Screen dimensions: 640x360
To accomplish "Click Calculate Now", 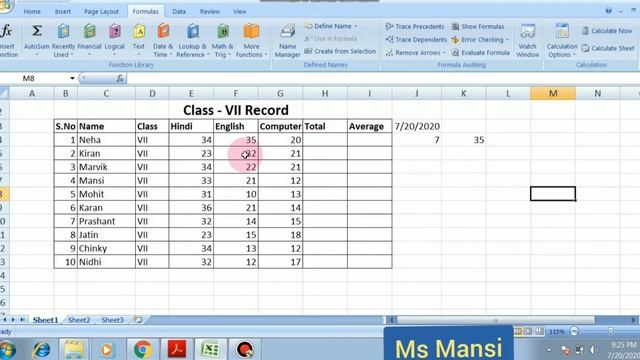I will pos(607,31).
